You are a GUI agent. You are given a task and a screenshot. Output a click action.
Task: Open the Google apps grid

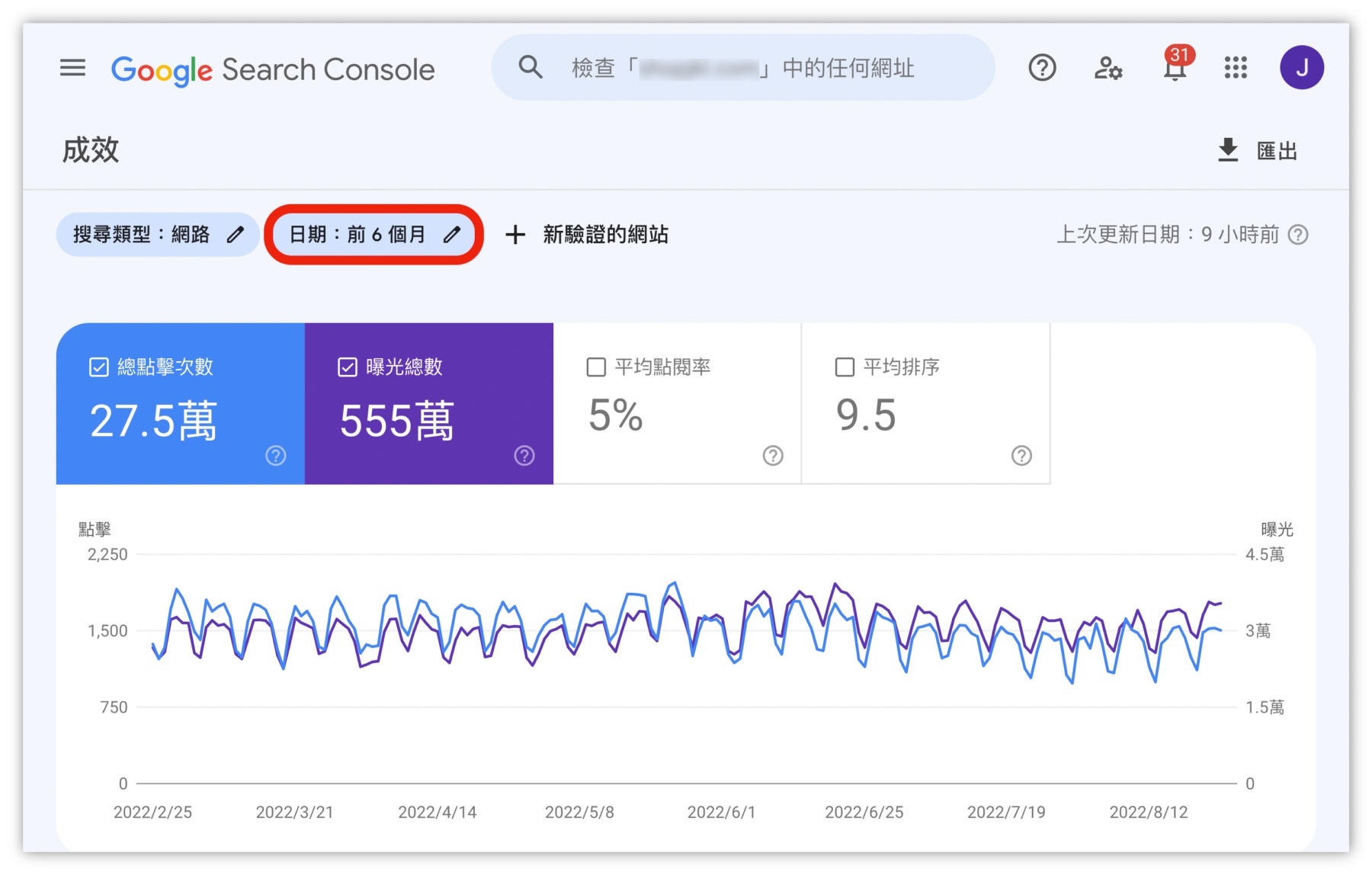coord(1236,68)
